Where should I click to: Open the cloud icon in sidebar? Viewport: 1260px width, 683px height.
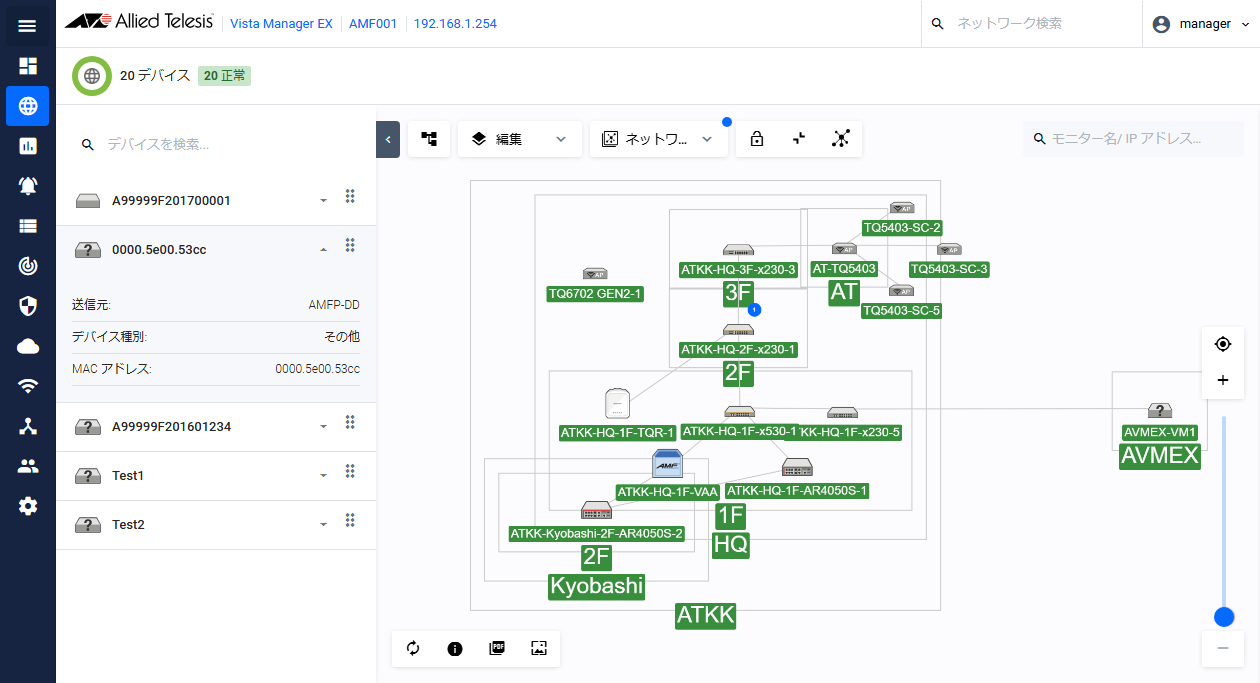click(x=28, y=346)
